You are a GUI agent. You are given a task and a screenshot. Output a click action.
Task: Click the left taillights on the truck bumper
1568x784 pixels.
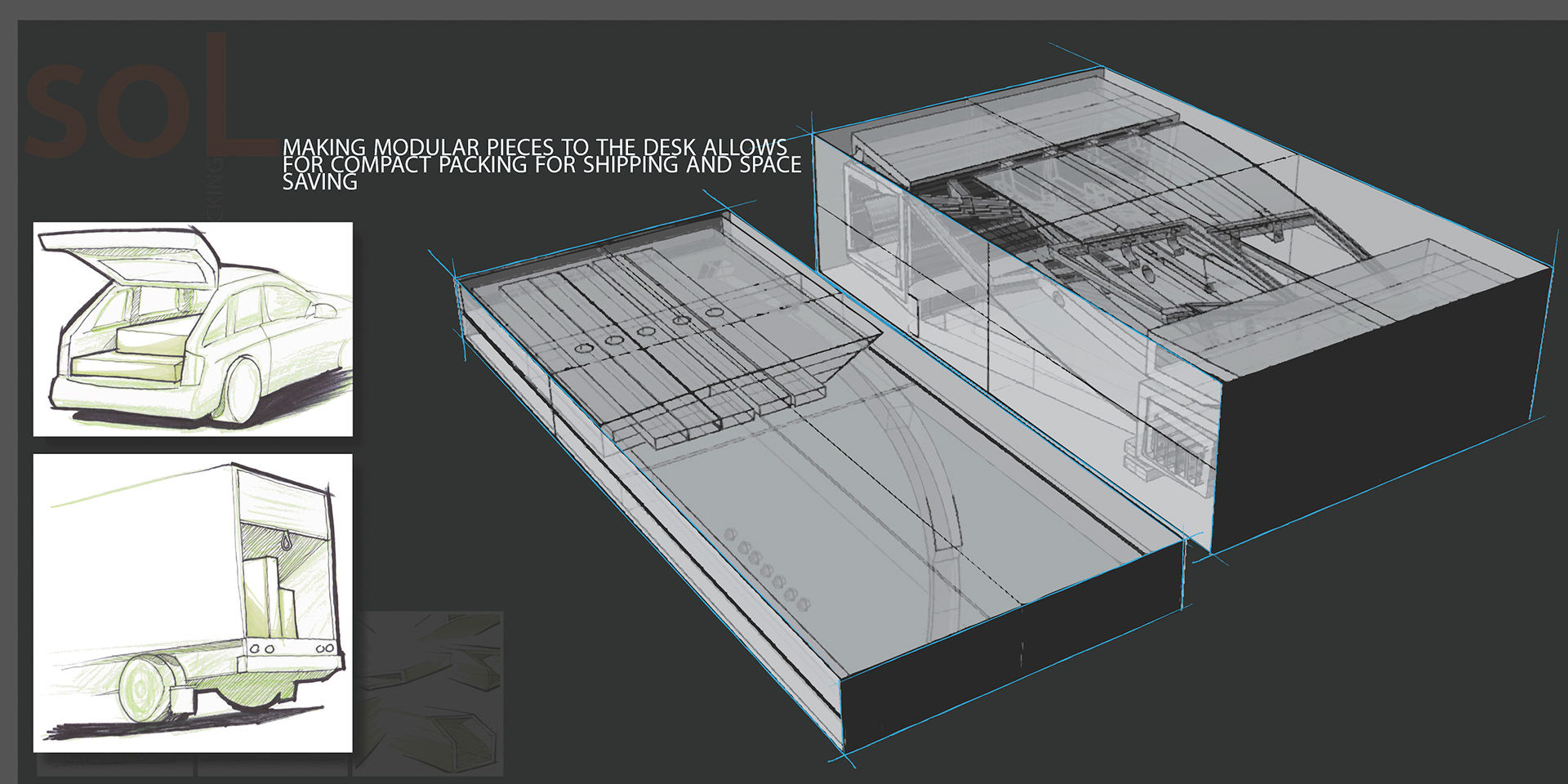pos(261,649)
